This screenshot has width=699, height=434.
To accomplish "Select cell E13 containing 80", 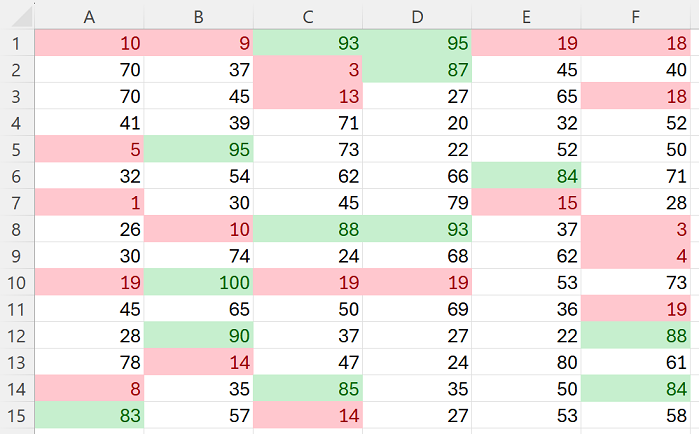I will pyautogui.click(x=526, y=362).
